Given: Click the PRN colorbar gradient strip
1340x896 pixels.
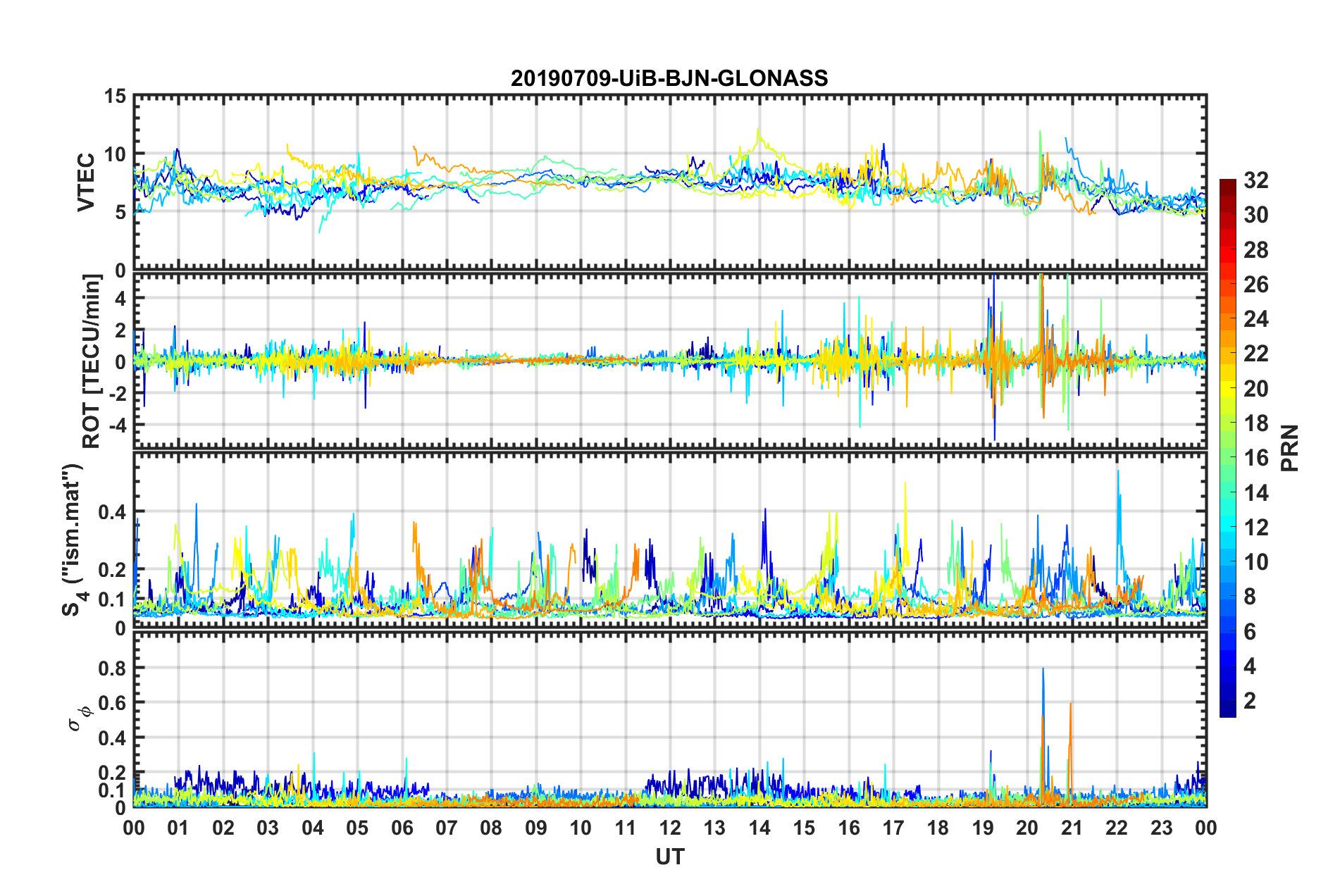Looking at the screenshot, I should pos(1227,448).
